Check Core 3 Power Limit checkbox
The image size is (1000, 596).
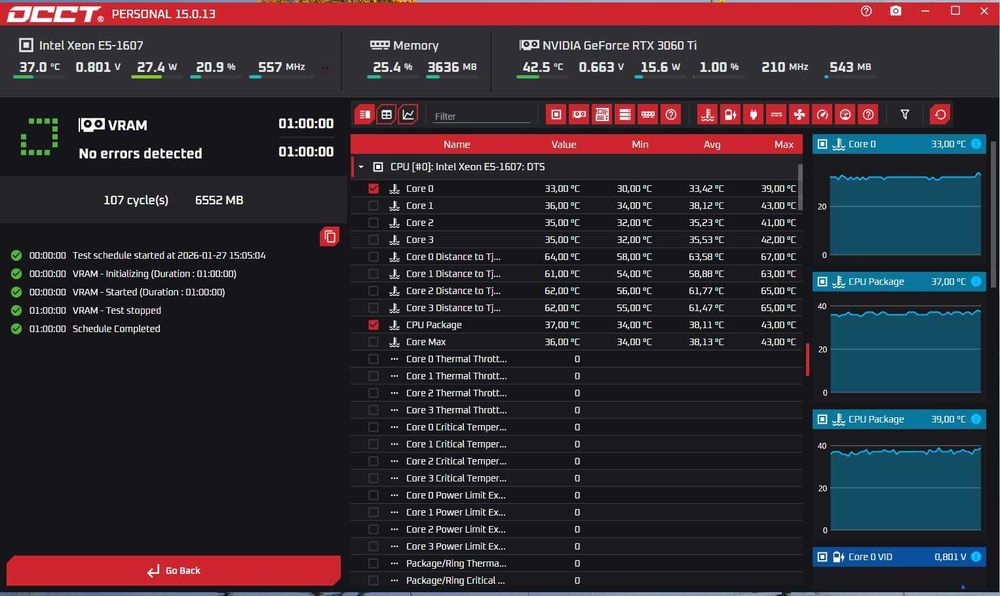coord(374,546)
